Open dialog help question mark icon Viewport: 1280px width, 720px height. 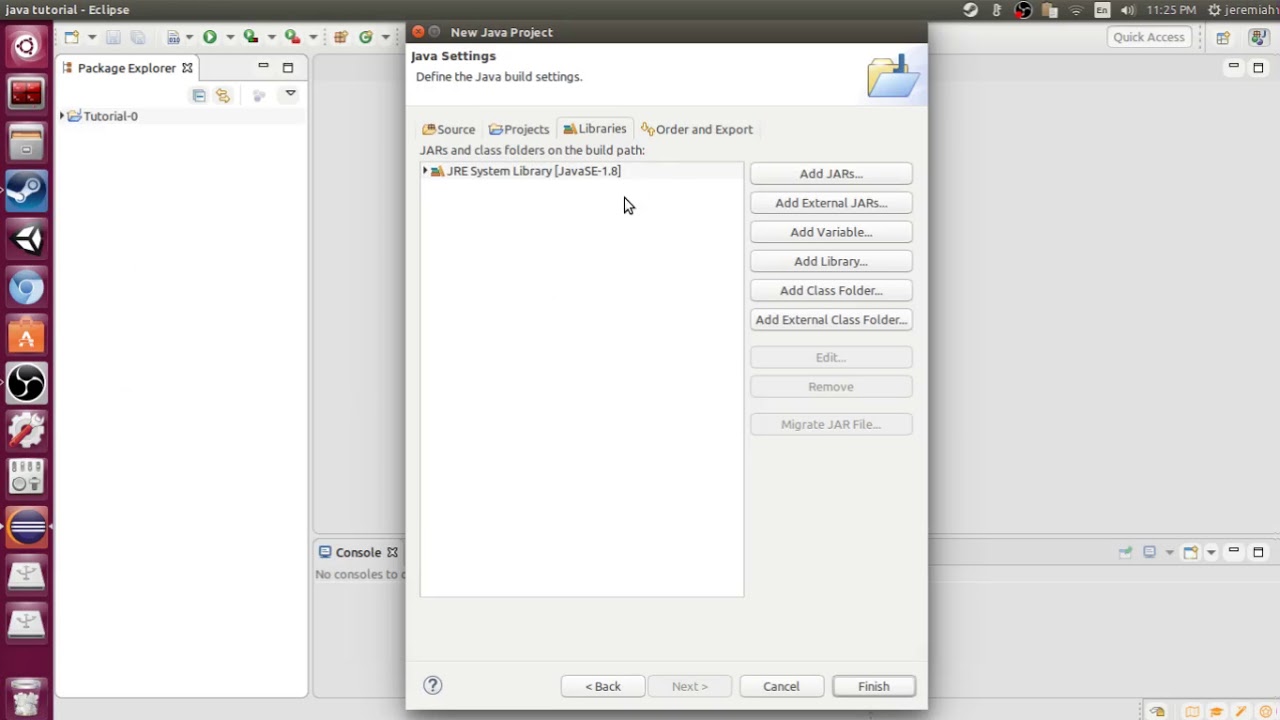tap(433, 685)
